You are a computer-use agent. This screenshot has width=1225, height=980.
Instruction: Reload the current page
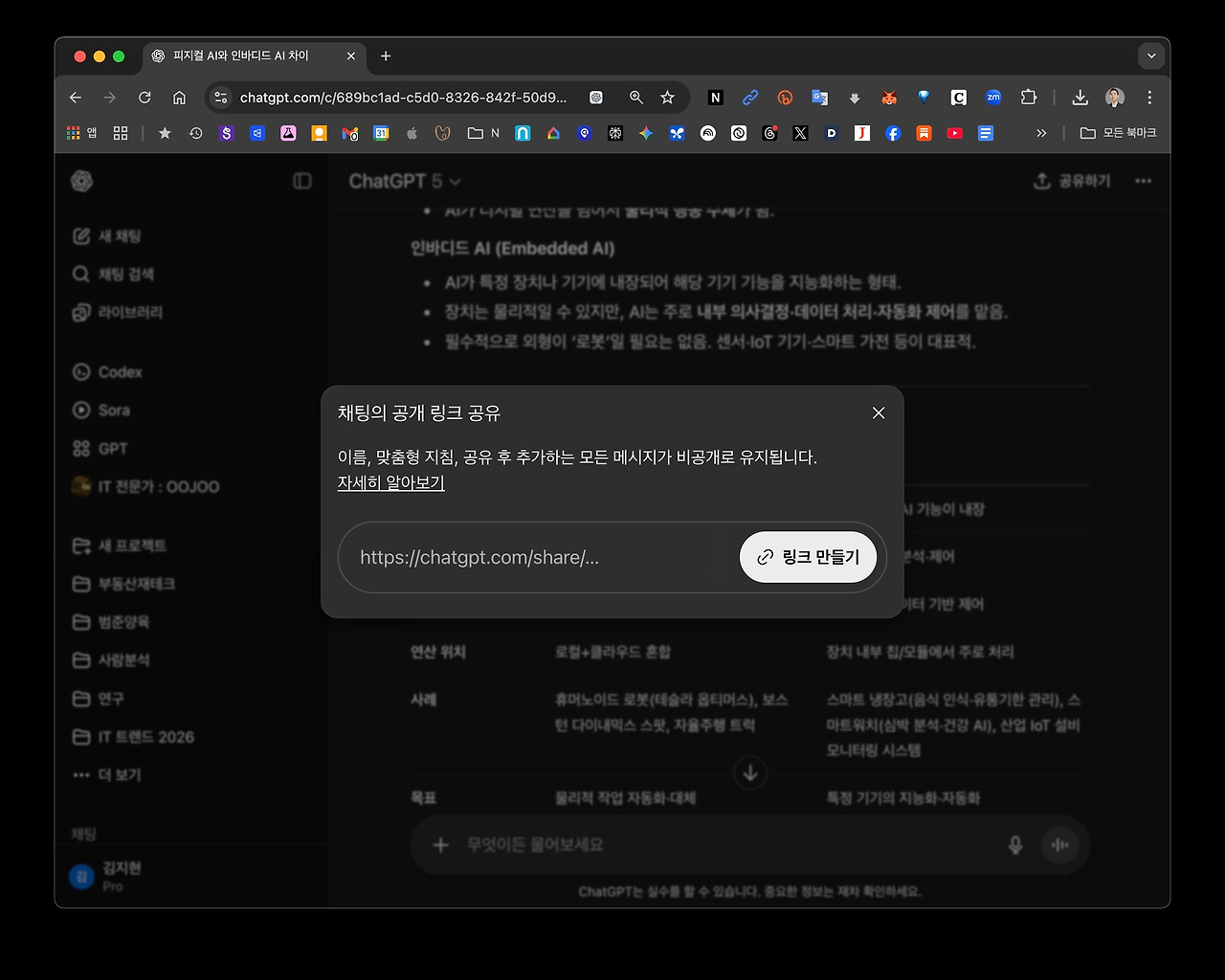pyautogui.click(x=145, y=98)
